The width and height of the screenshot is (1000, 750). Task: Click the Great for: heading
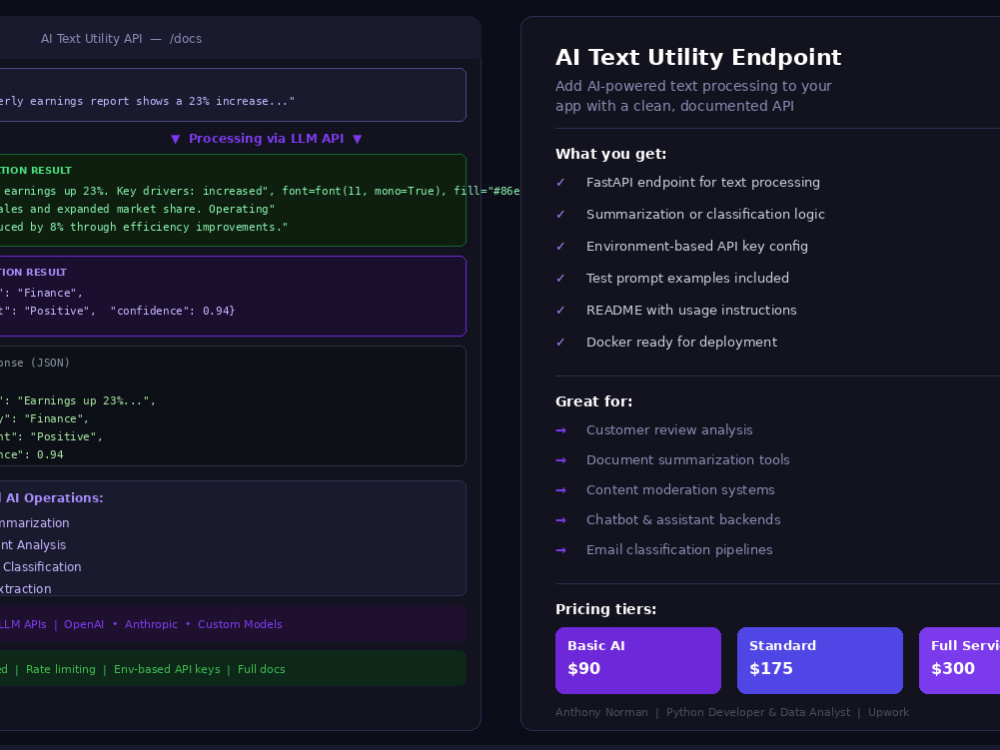[x=594, y=401]
